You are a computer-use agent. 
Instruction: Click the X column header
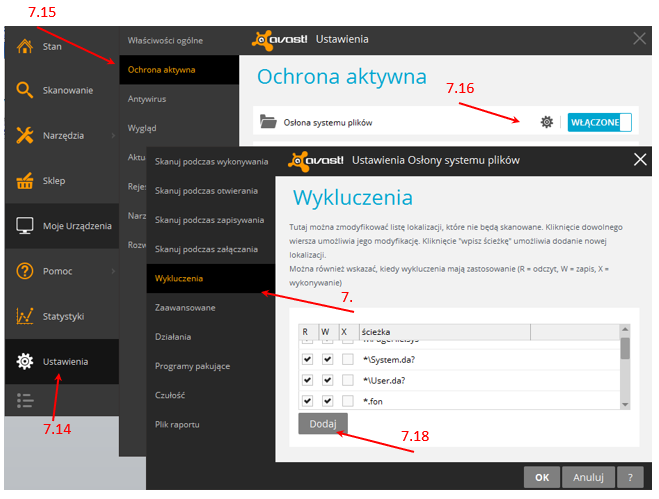pyautogui.click(x=349, y=332)
